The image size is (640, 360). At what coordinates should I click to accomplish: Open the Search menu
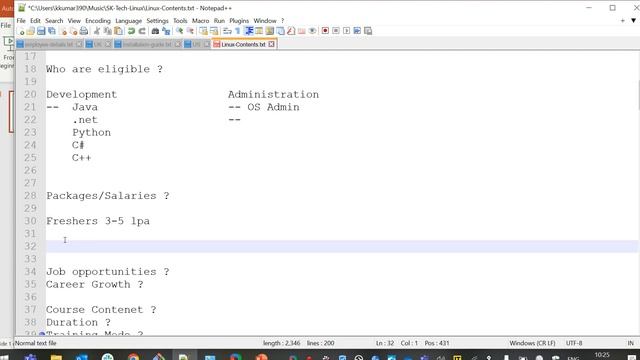[x=54, y=21]
